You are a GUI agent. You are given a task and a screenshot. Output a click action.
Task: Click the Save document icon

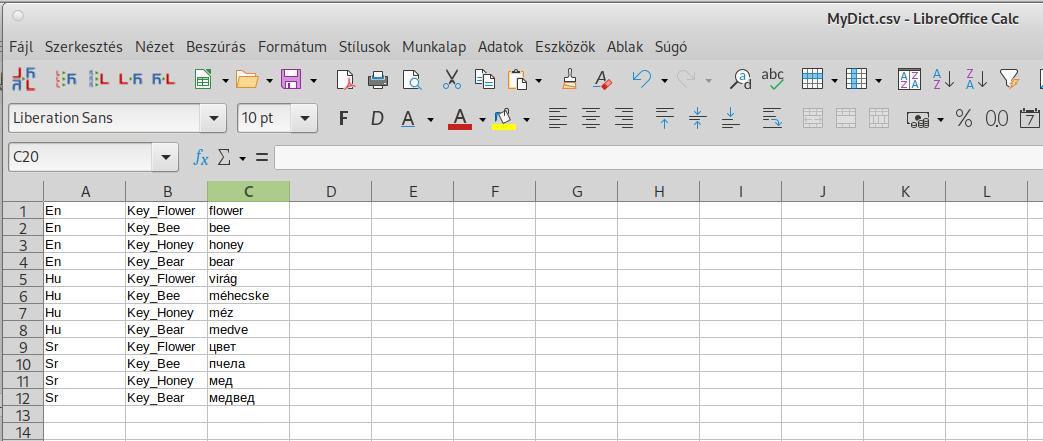coord(292,79)
